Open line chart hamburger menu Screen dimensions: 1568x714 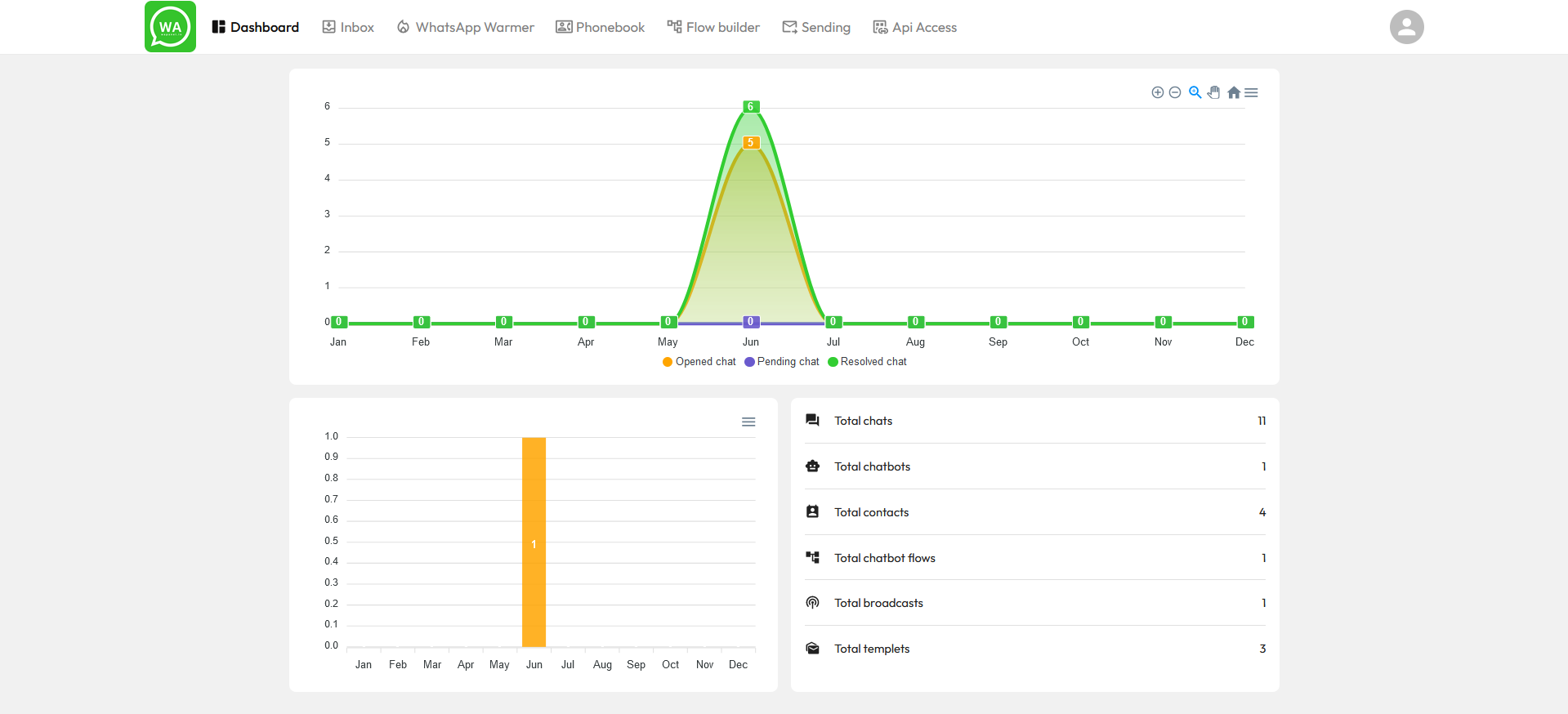(x=1251, y=92)
